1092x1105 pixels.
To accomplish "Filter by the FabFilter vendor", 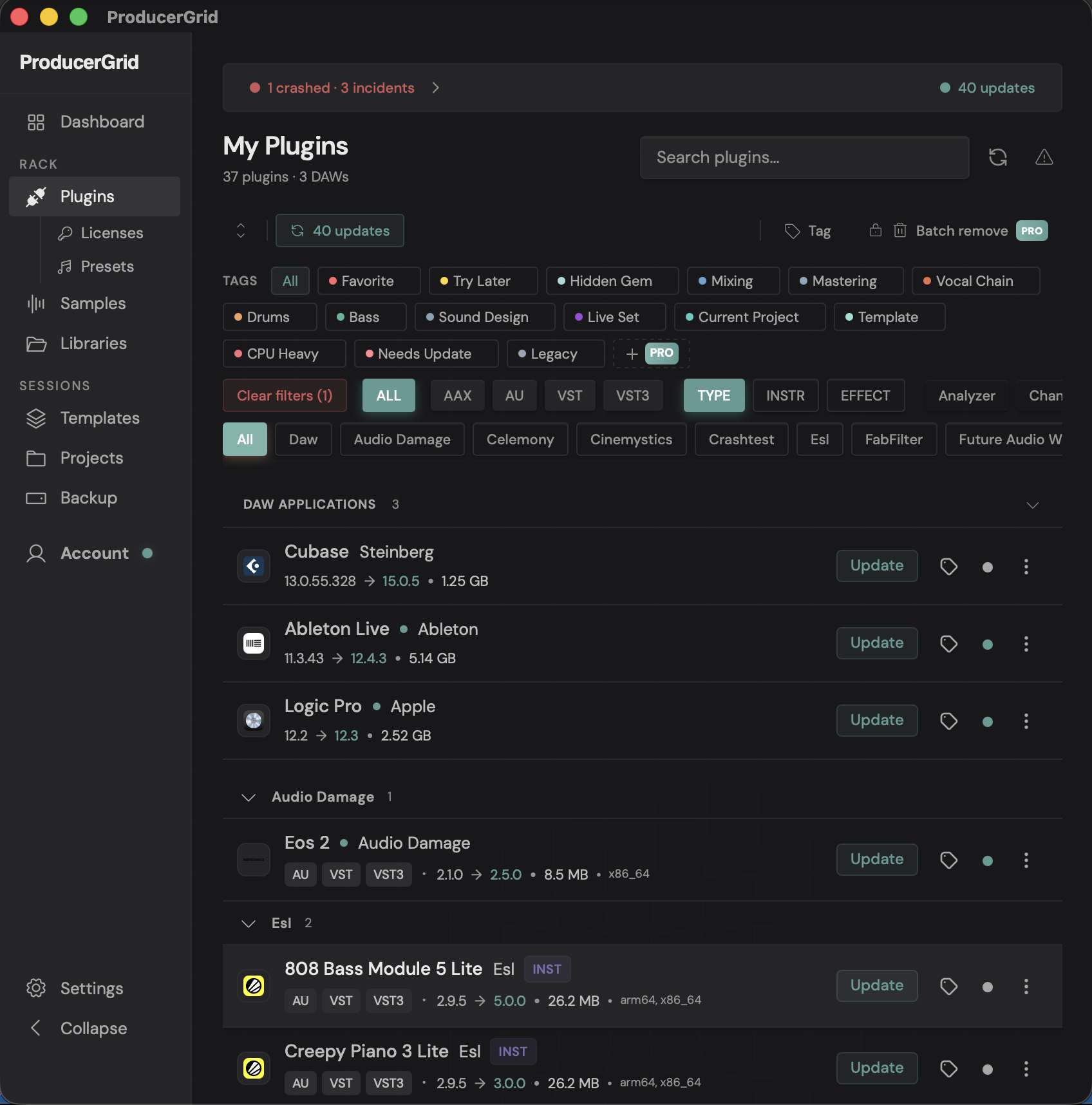I will click(x=894, y=439).
